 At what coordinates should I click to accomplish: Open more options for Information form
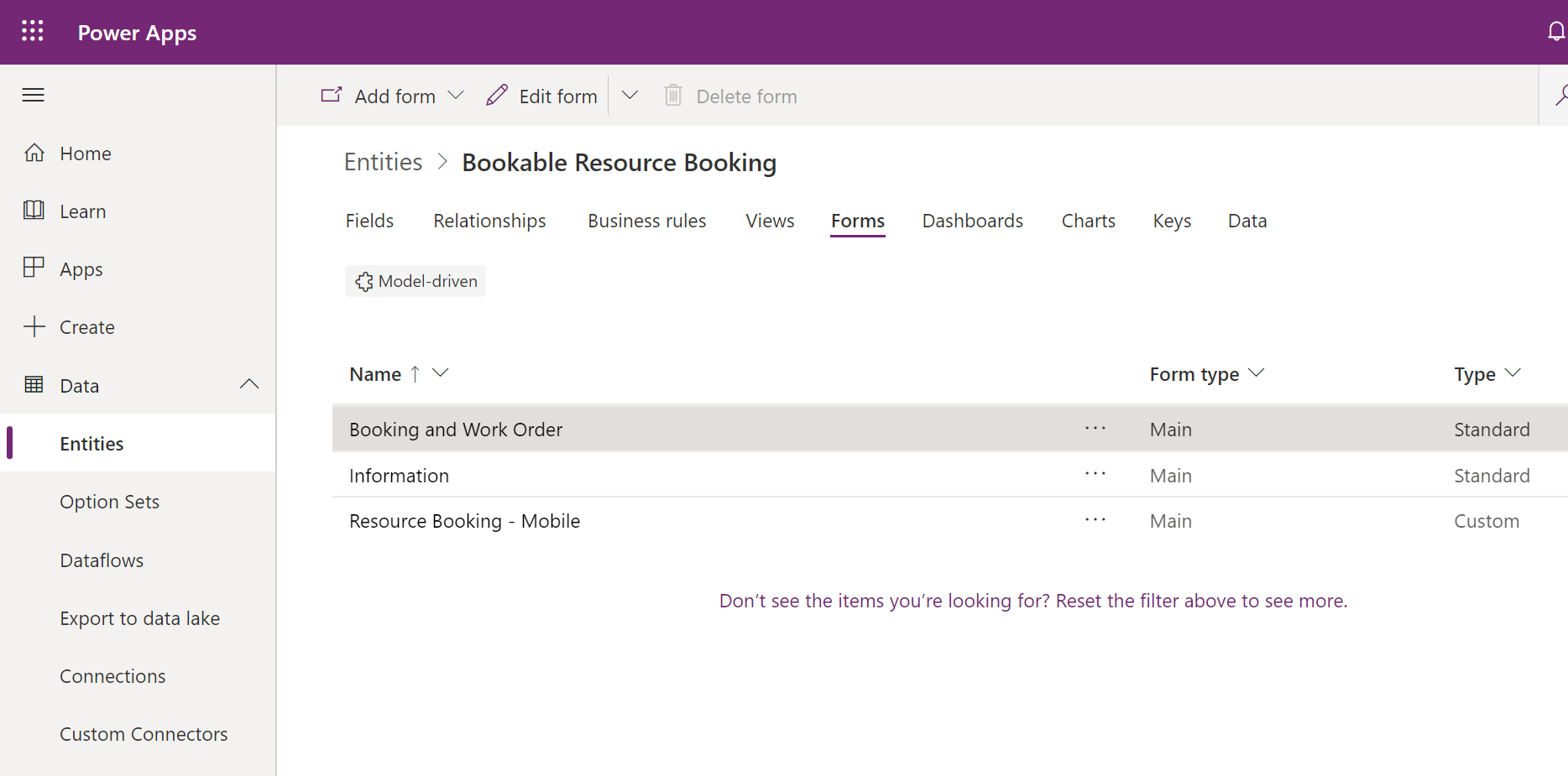1095,474
